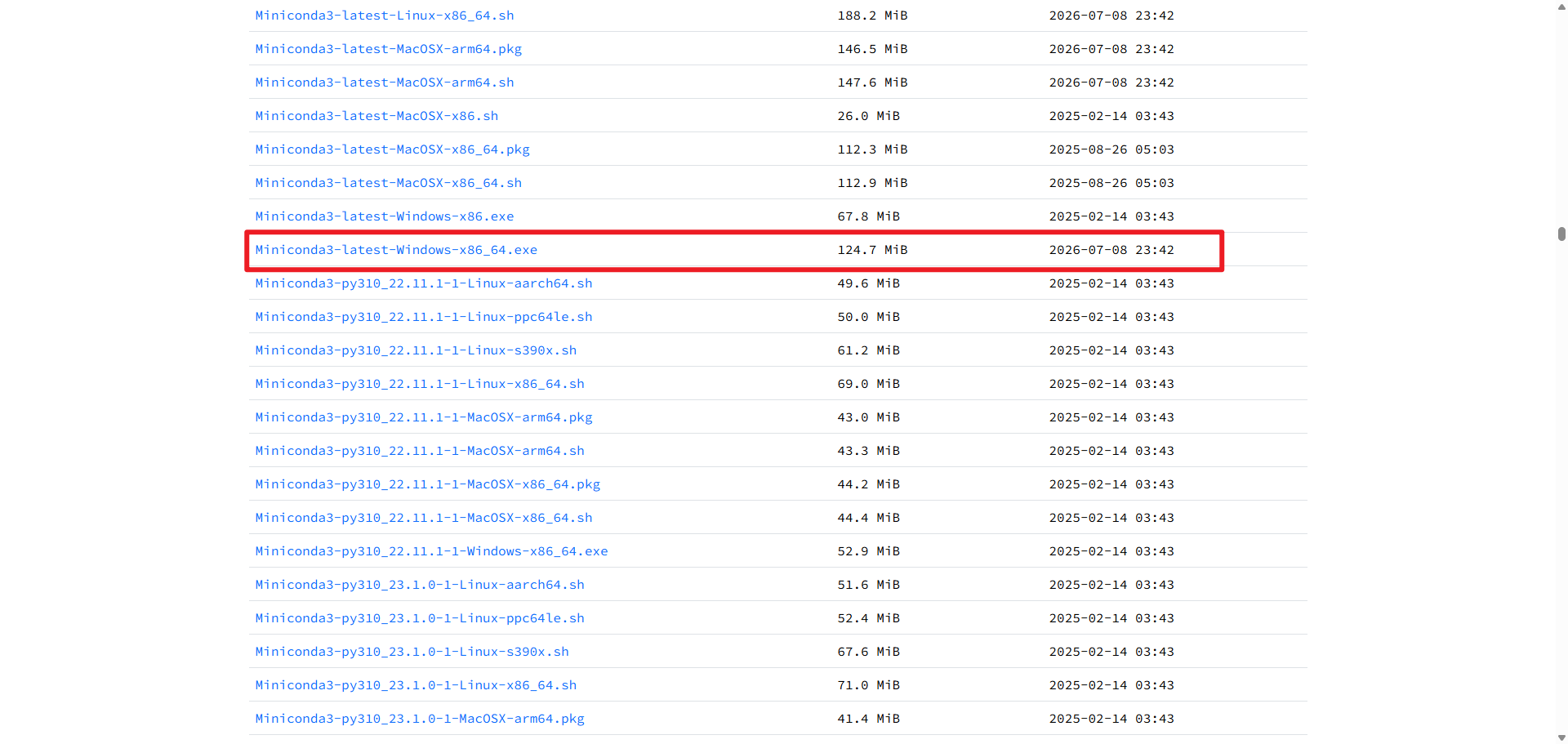Select the 44.2 MiB size value
This screenshot has width=1568, height=744.
pos(868,484)
